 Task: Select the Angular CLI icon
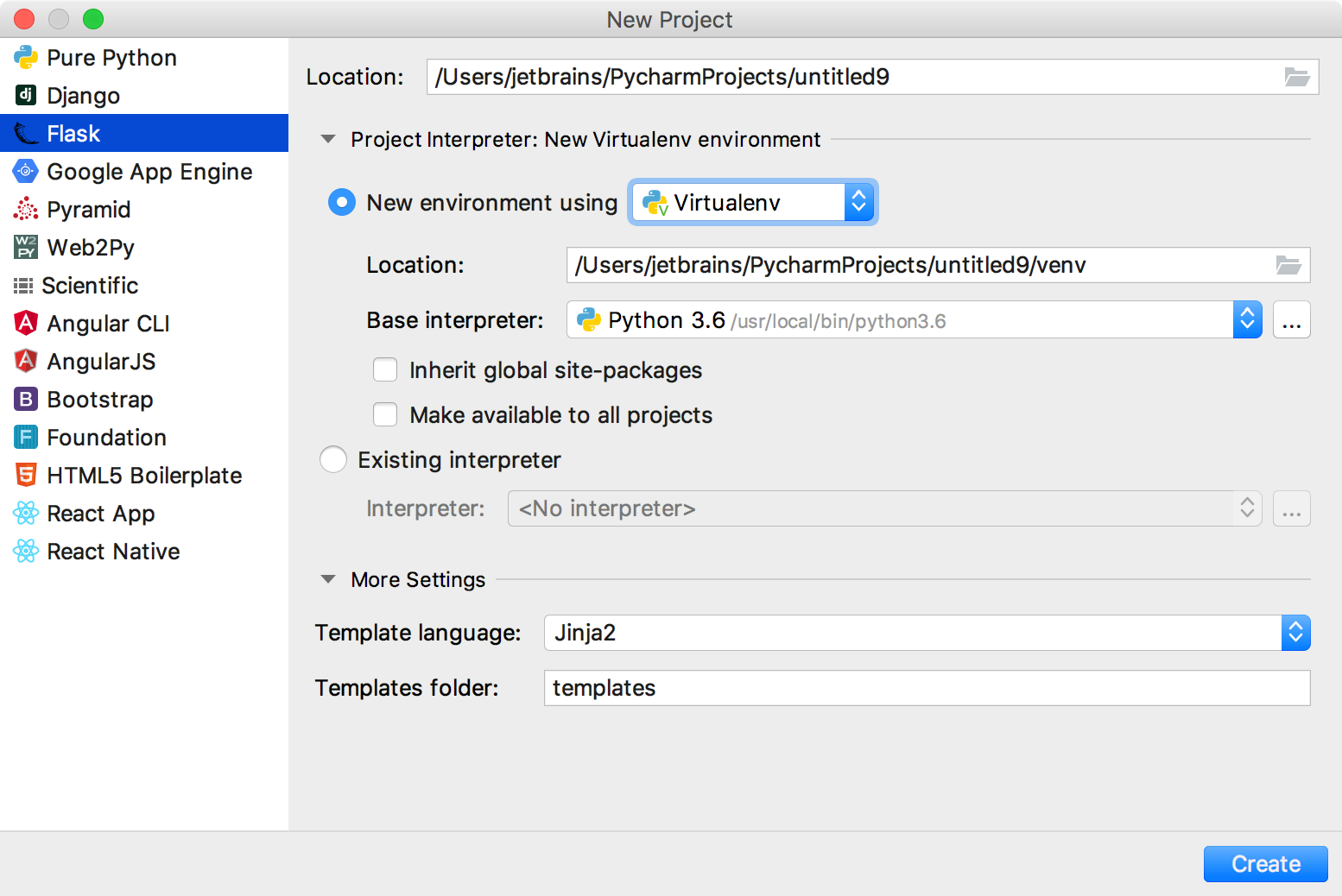point(26,323)
